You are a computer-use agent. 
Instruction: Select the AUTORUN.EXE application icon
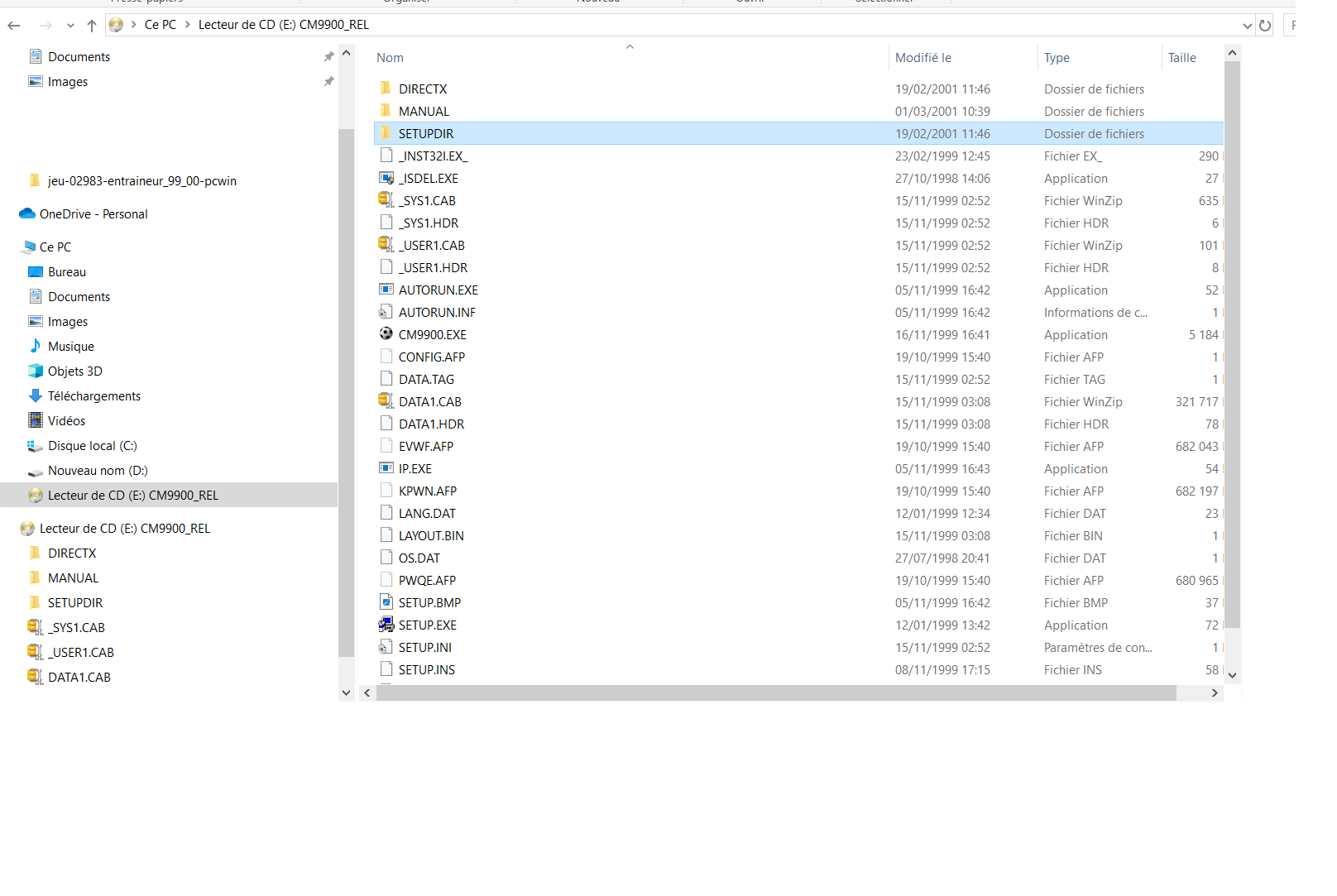click(386, 290)
